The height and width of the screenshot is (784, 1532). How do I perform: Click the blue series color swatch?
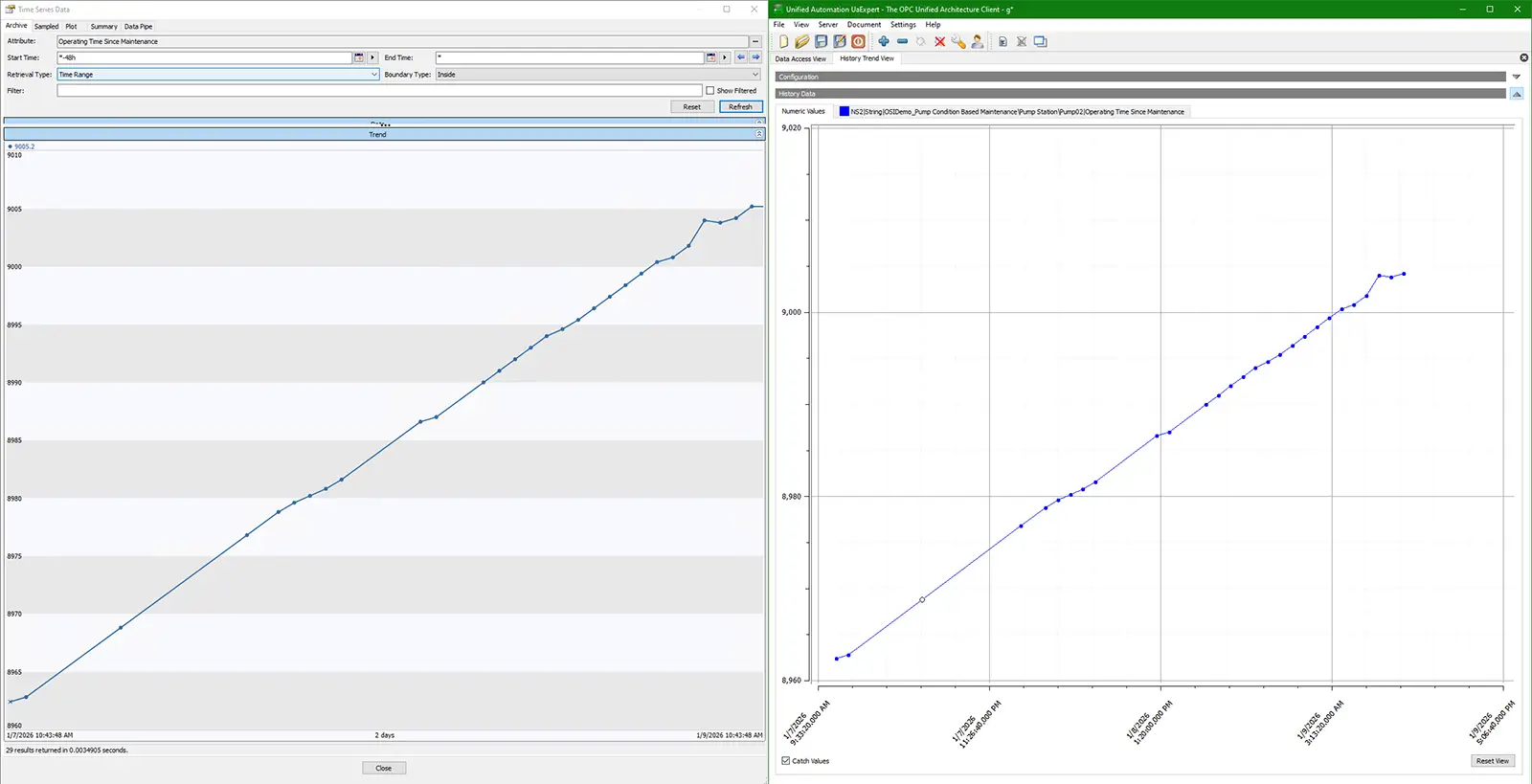[x=844, y=112]
